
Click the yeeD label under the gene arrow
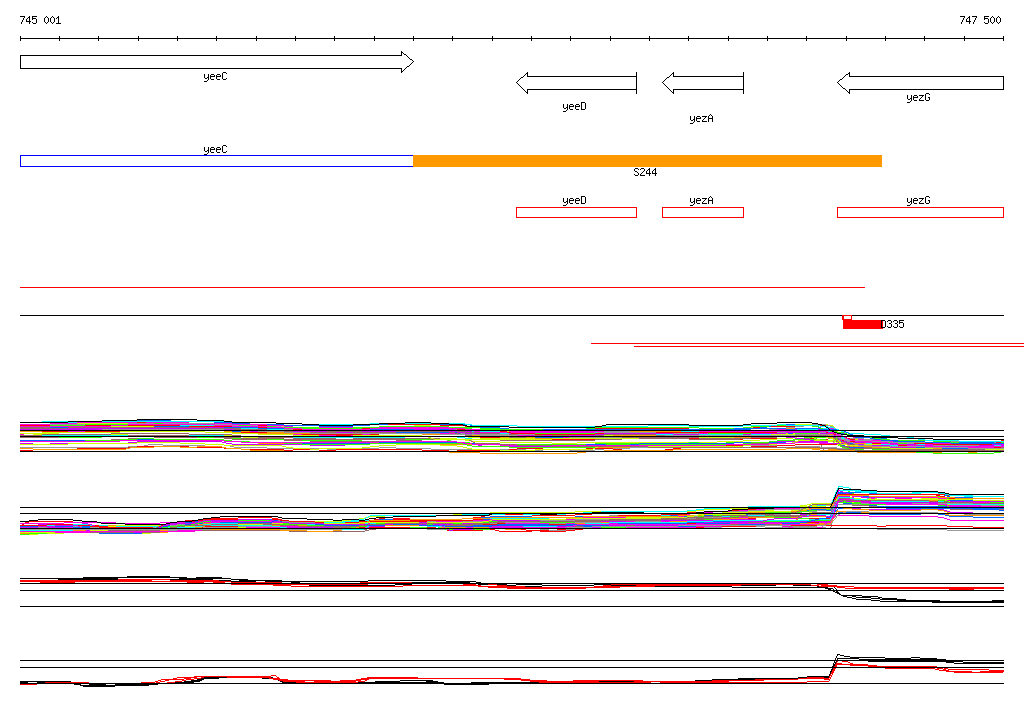tap(575, 106)
